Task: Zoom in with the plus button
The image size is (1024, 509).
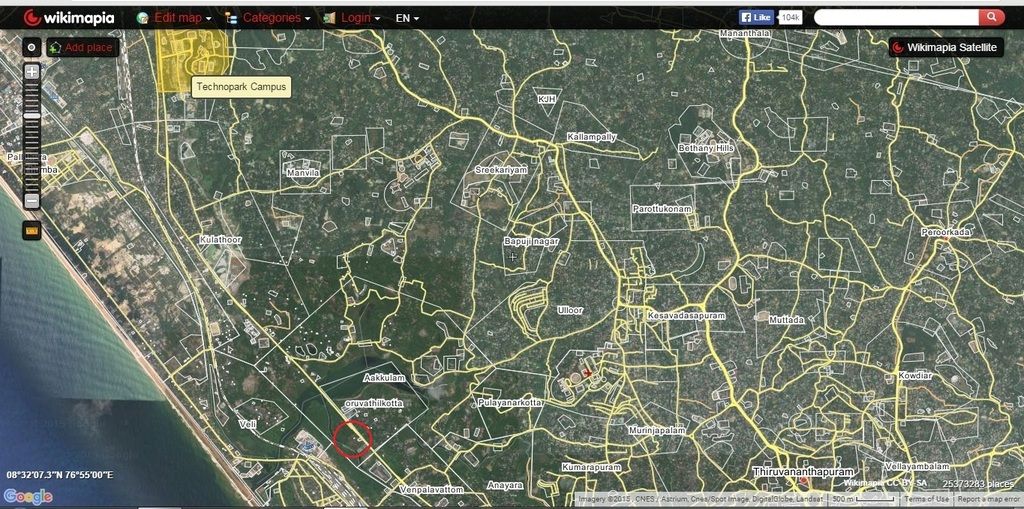Action: 32,72
